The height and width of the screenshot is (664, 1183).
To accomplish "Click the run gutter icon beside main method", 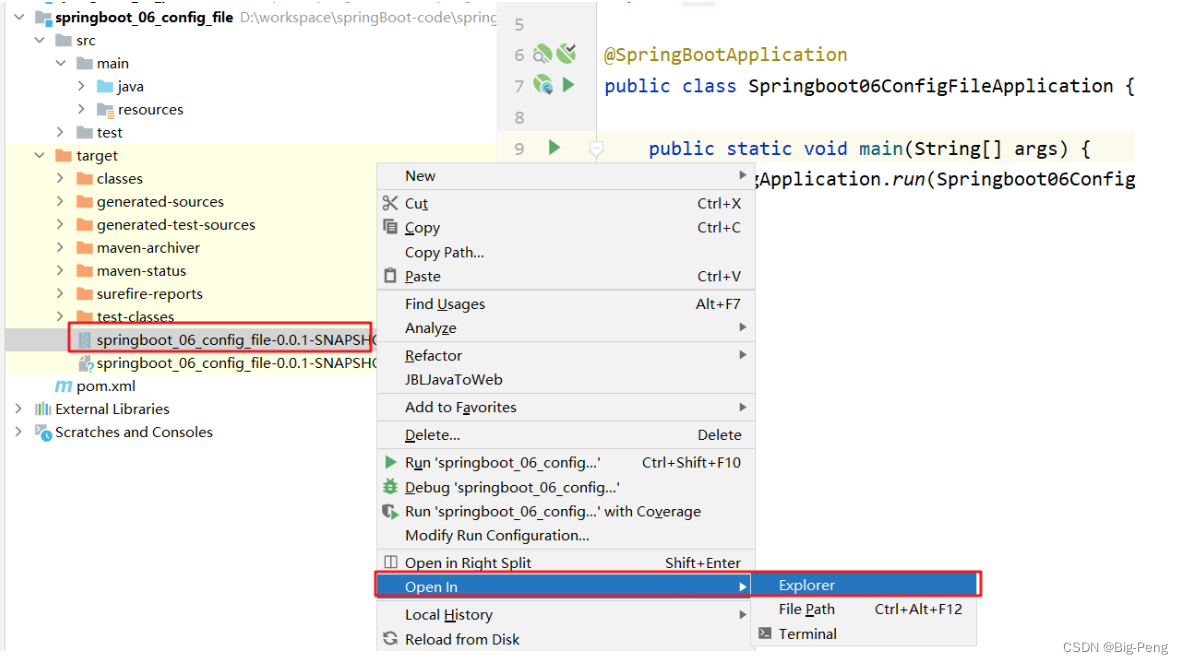I will (x=553, y=147).
